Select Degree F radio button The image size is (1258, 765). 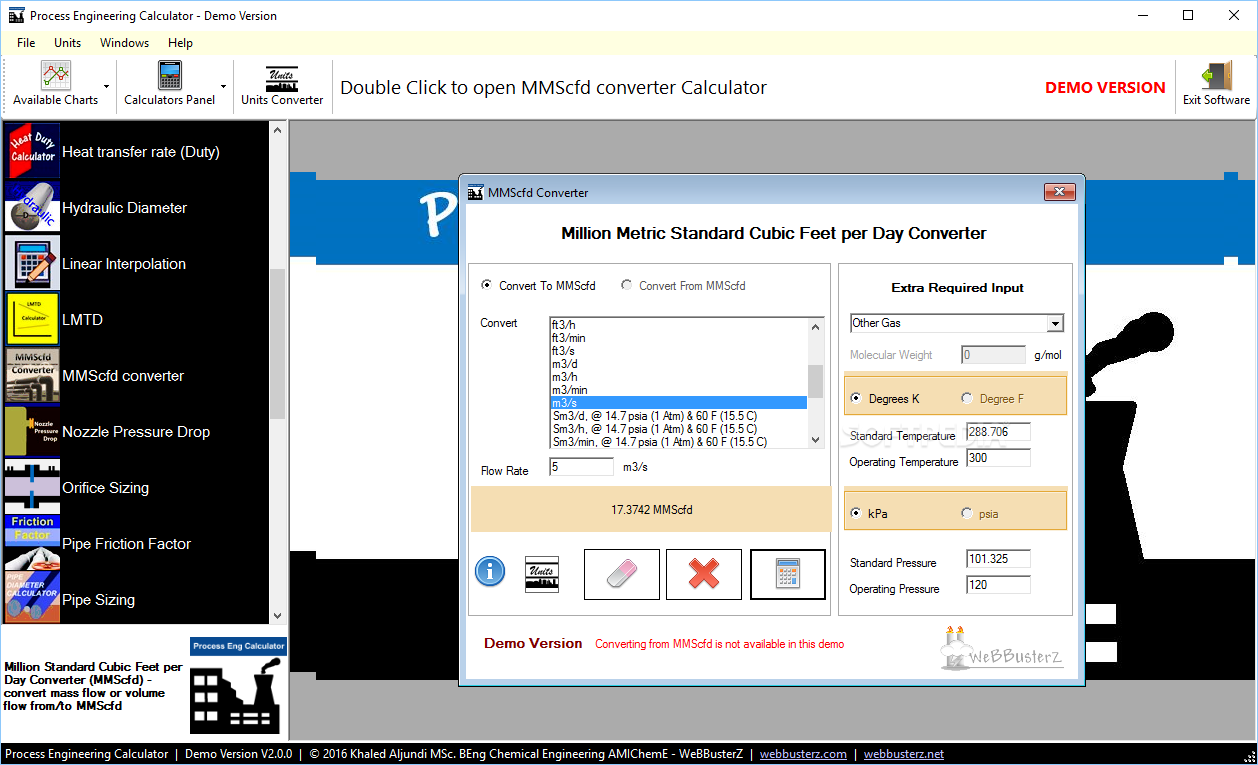coord(967,398)
